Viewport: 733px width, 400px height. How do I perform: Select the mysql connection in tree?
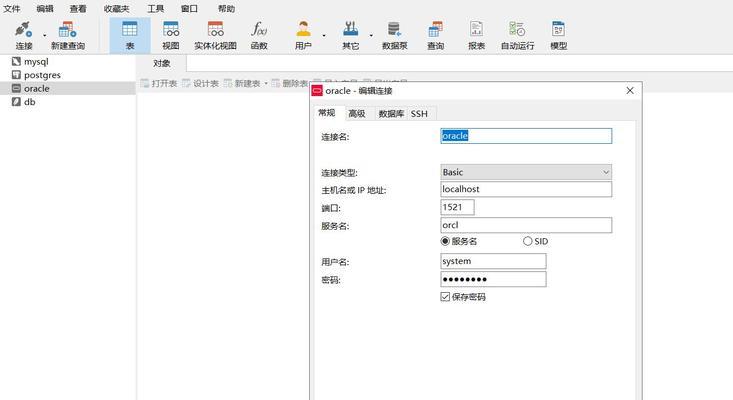click(x=36, y=62)
